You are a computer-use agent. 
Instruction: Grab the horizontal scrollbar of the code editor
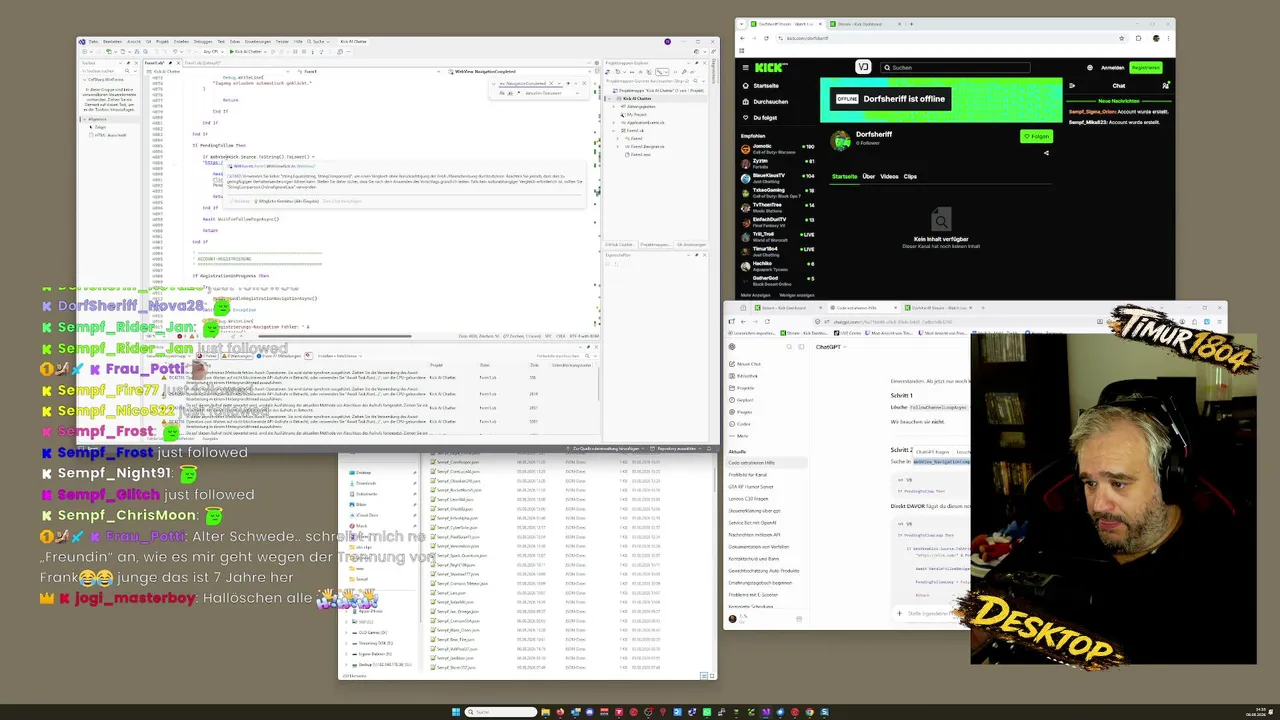pos(334,336)
